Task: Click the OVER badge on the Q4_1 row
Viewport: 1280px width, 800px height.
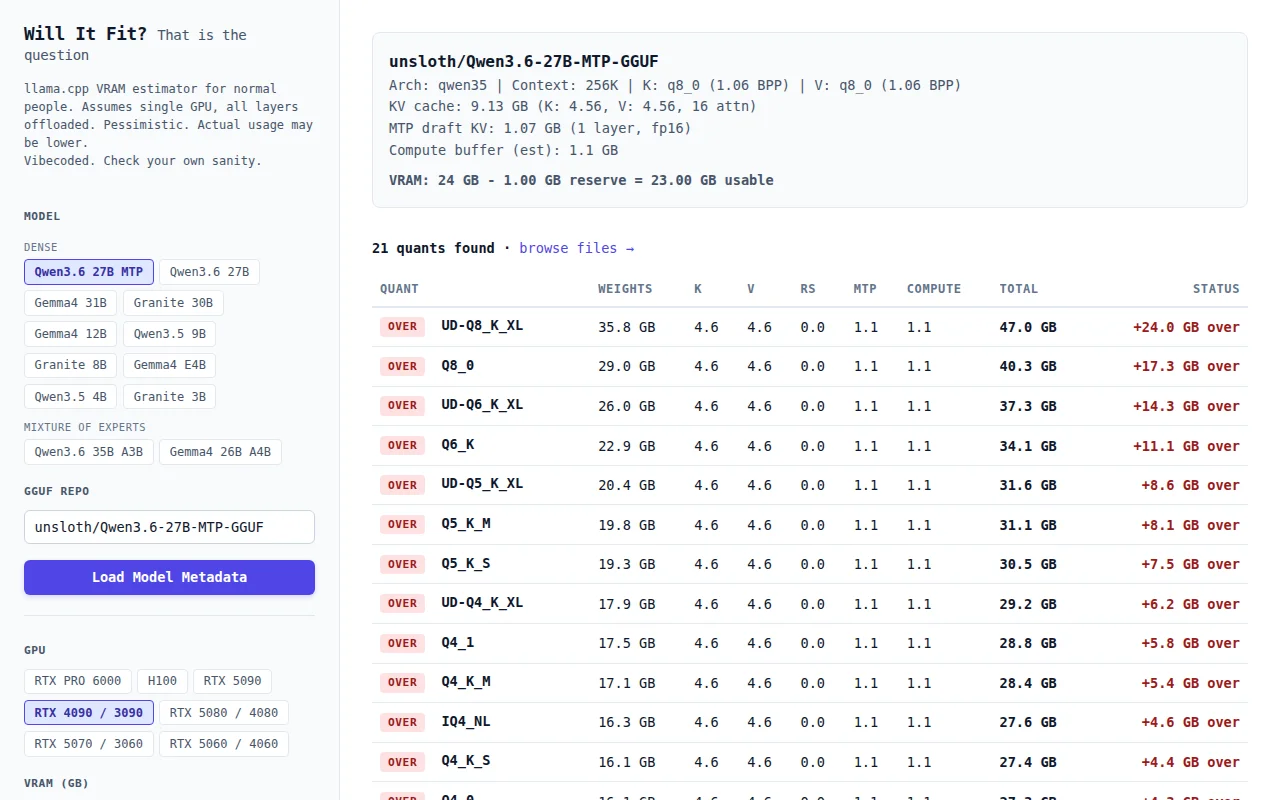Action: 402,643
